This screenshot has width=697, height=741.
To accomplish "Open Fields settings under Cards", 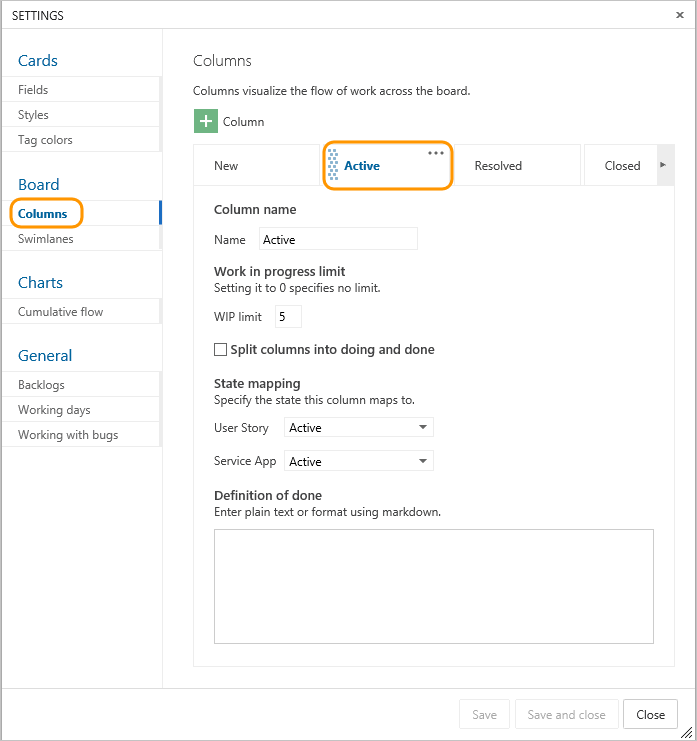I will pyautogui.click(x=81, y=89).
